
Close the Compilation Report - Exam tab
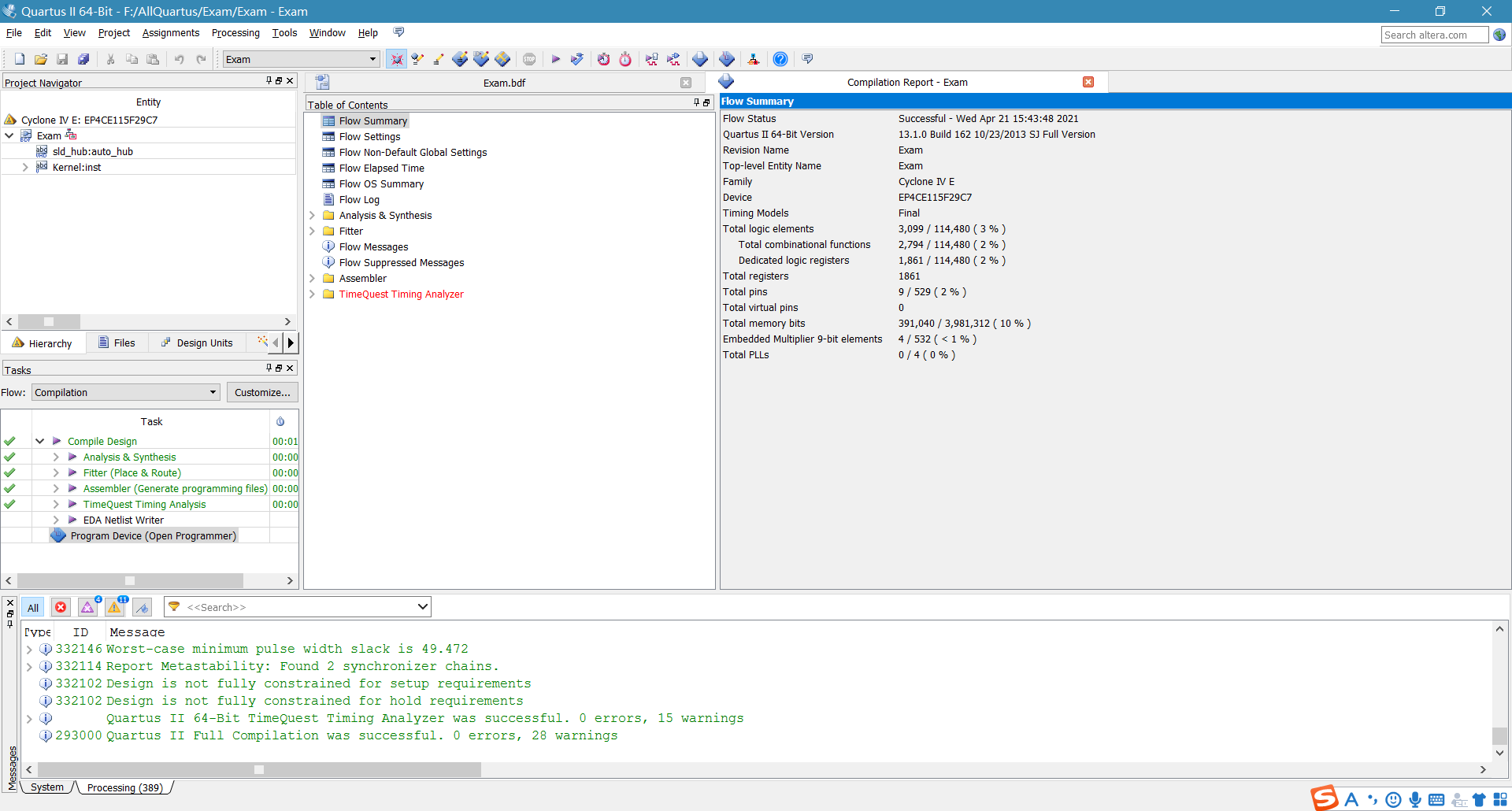pos(1088,82)
